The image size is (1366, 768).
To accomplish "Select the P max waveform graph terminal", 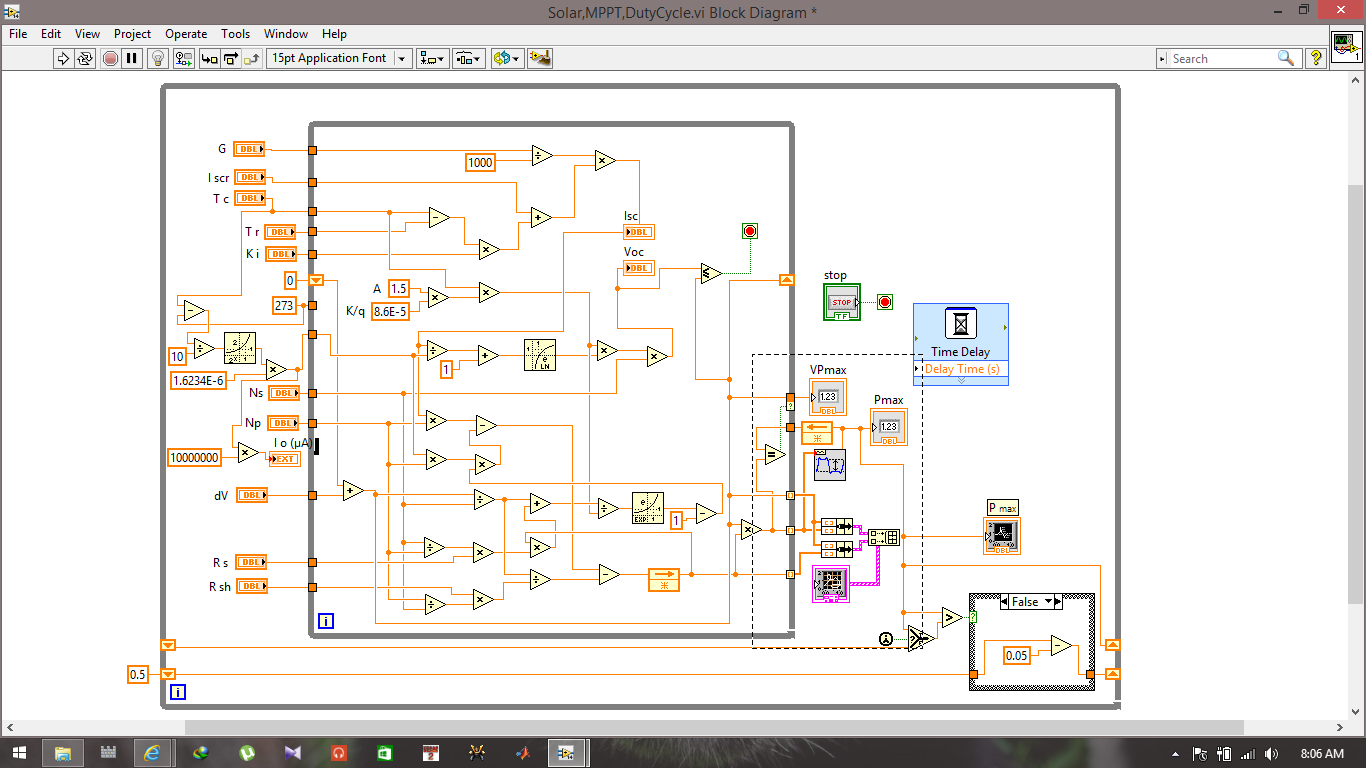I will (x=1003, y=536).
